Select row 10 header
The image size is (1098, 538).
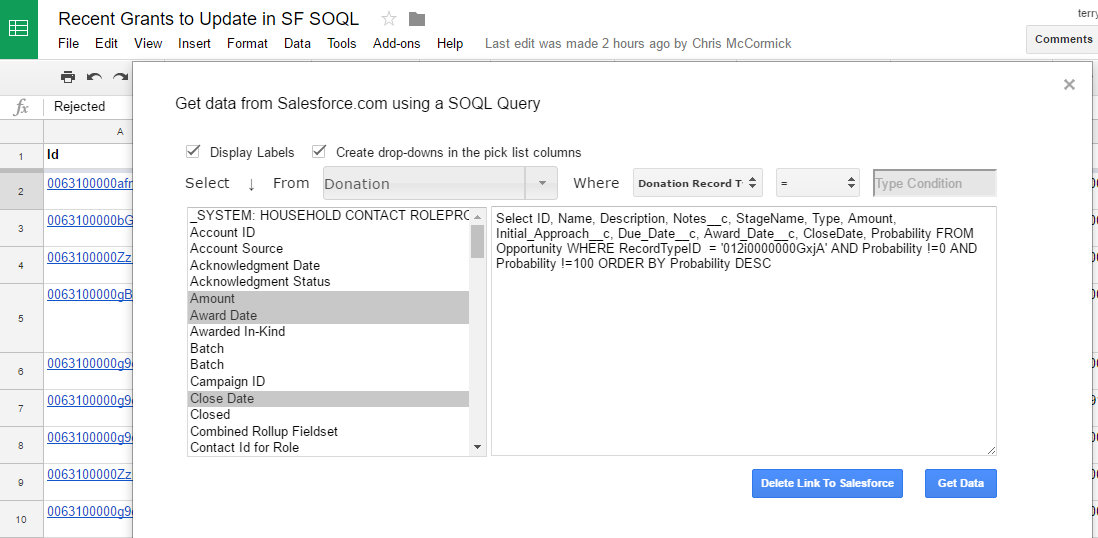[21, 519]
